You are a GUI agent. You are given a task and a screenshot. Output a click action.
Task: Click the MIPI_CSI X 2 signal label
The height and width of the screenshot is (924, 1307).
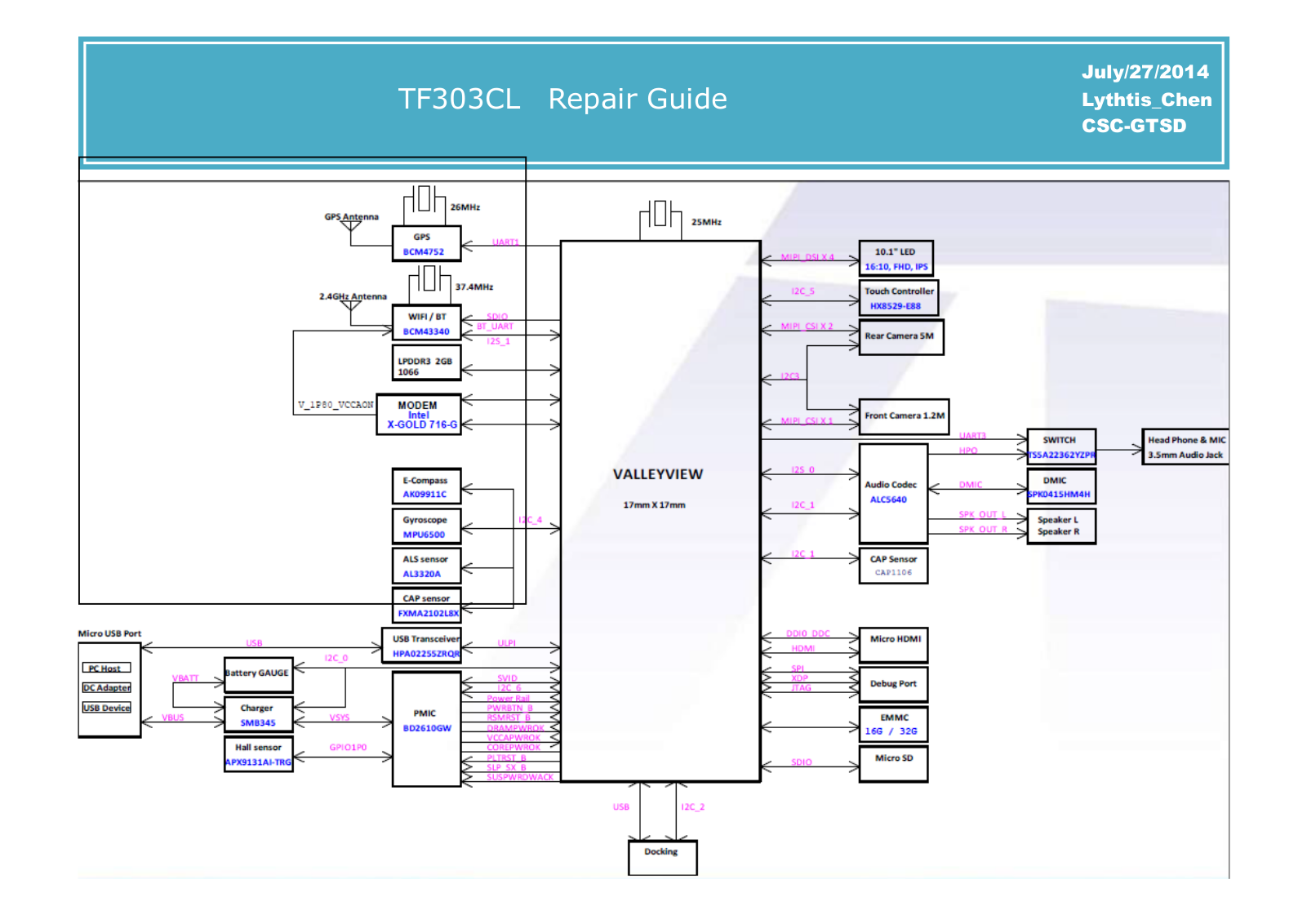click(x=807, y=327)
